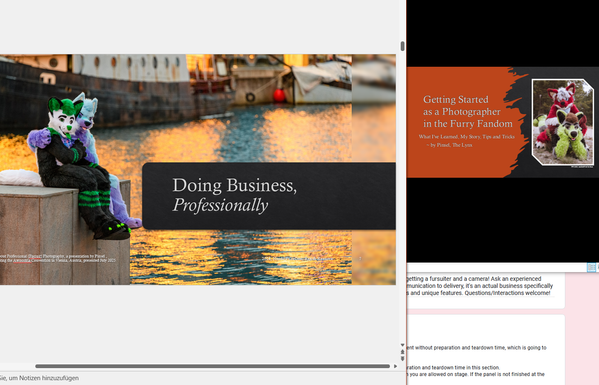Click the vertical scroll-down arrow in PowerPoint
Screen dimensions: 599x385
click(x=402, y=345)
